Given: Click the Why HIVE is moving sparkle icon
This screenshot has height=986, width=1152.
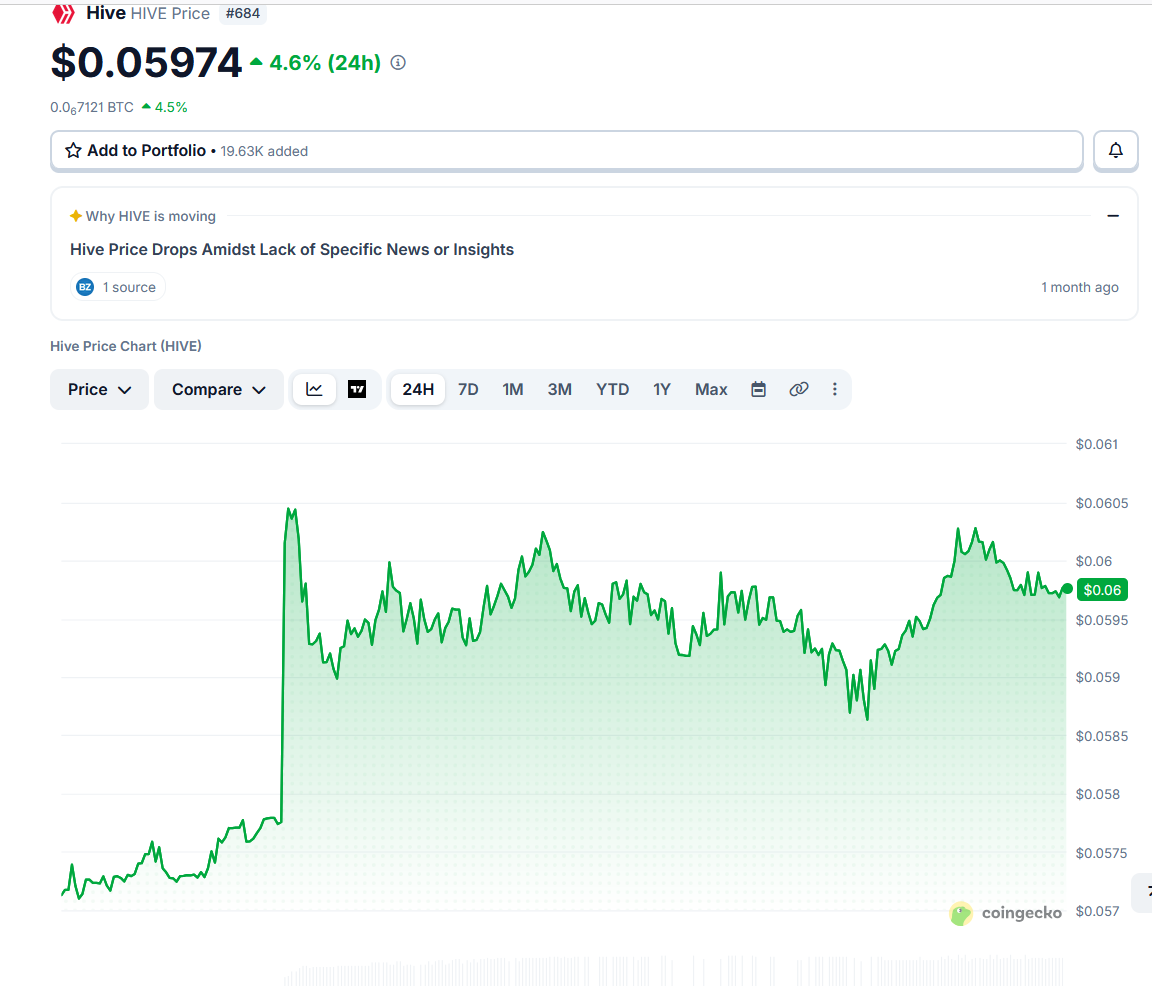Looking at the screenshot, I should point(76,216).
